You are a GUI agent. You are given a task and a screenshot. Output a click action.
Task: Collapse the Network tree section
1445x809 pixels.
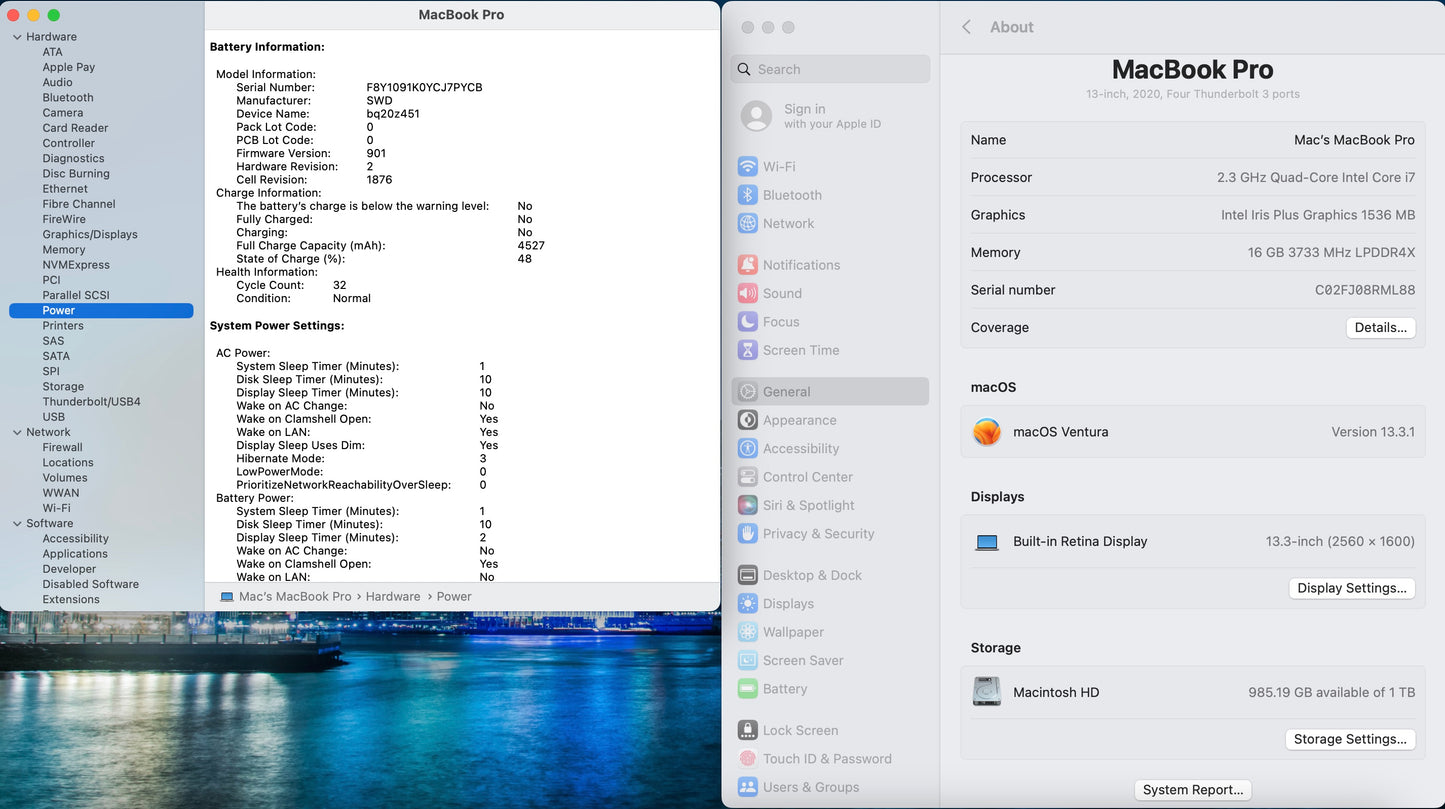[17, 432]
